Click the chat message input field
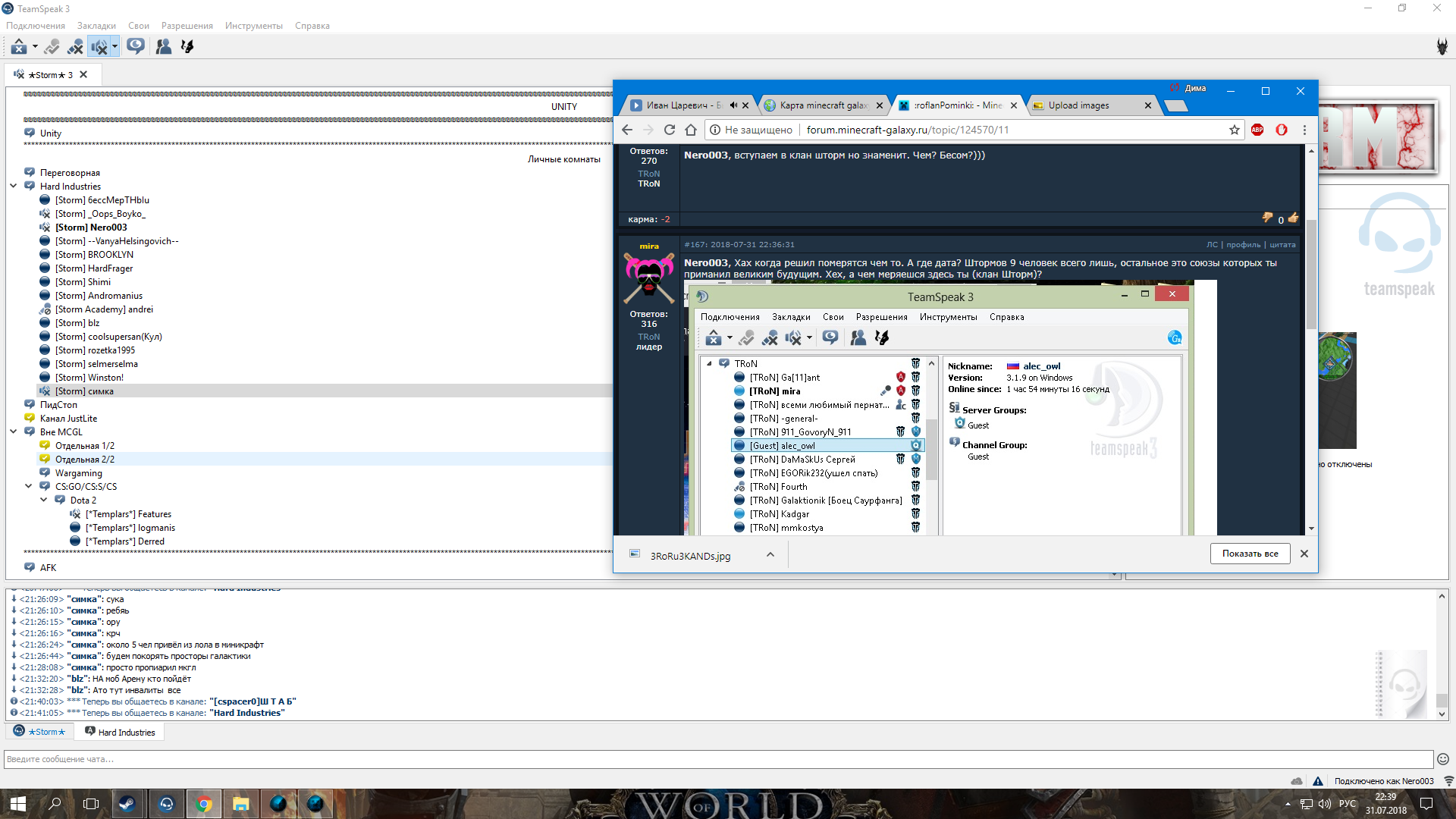The image size is (1456, 819). tap(718, 759)
